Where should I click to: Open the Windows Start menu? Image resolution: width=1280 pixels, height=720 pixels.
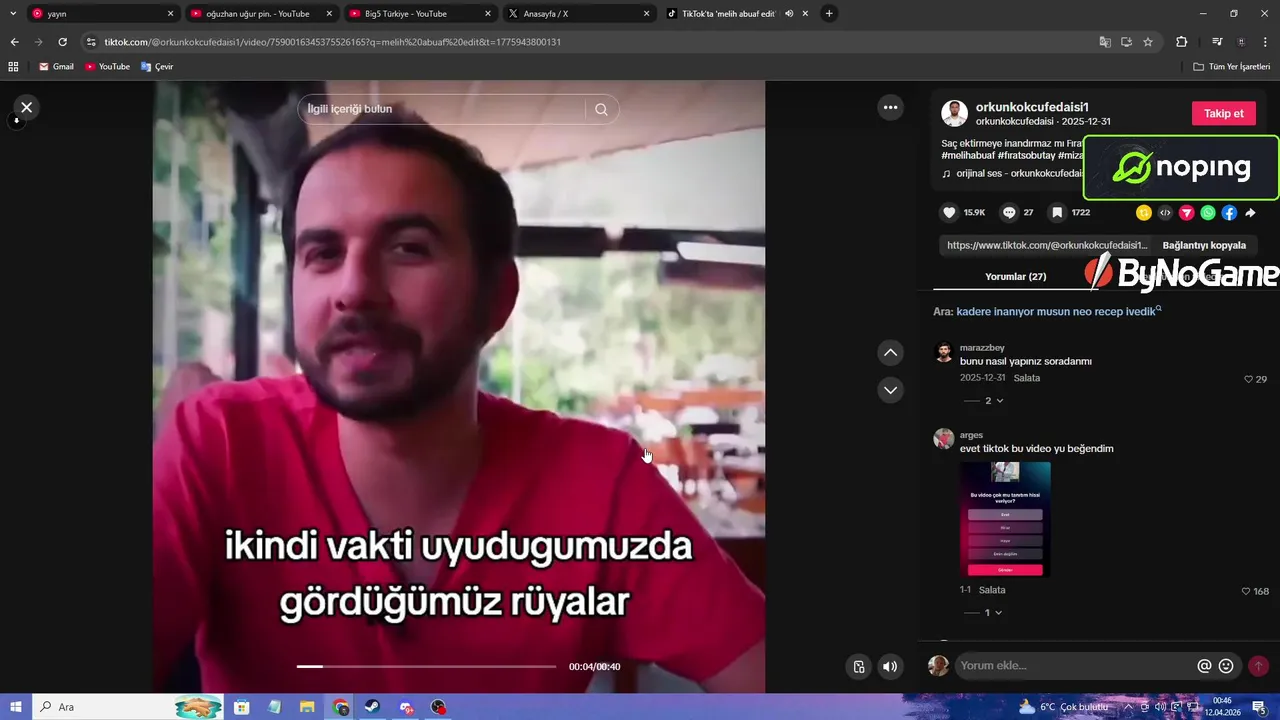point(15,707)
